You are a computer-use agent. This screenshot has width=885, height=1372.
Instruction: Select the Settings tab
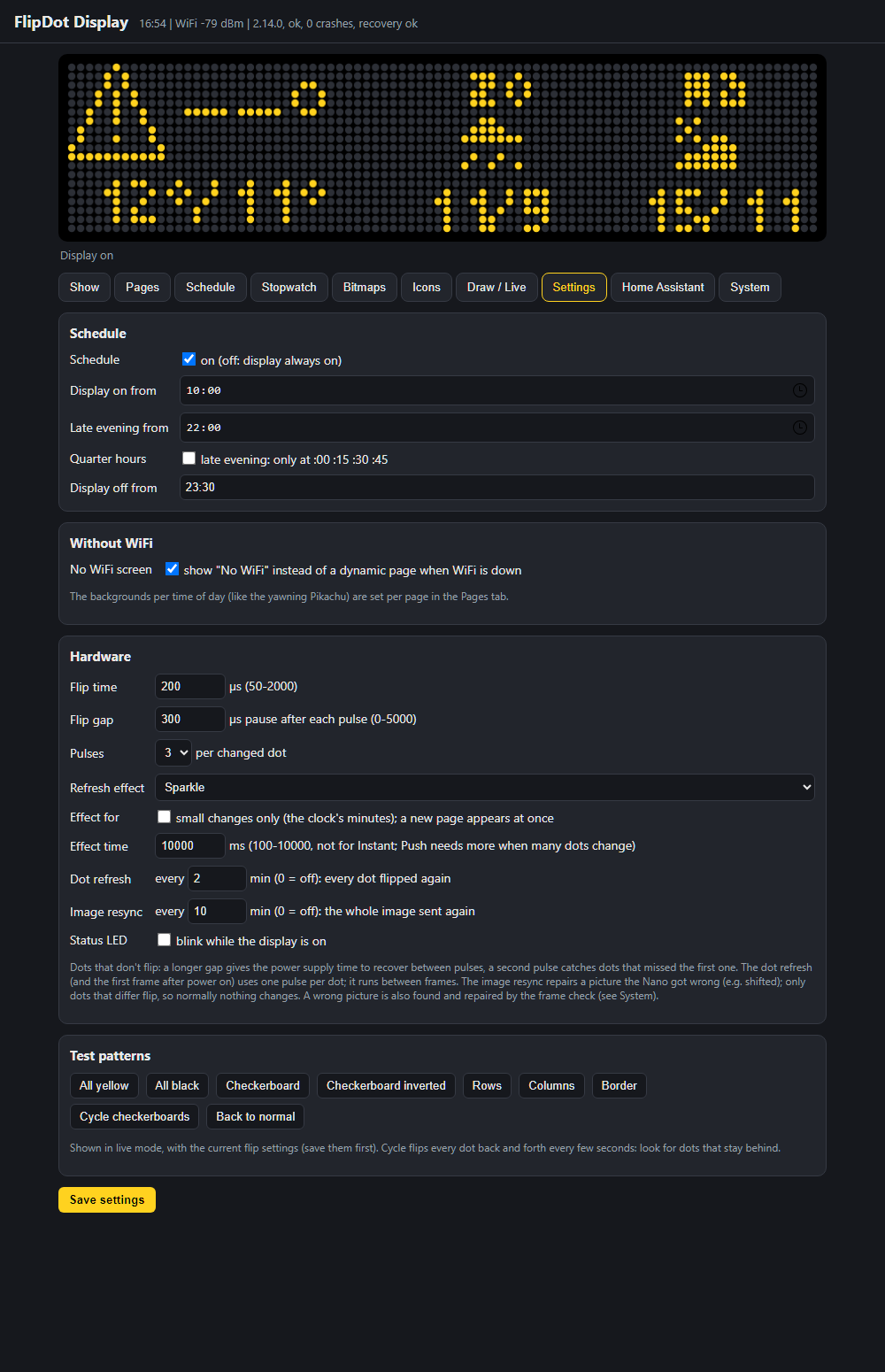(x=574, y=287)
